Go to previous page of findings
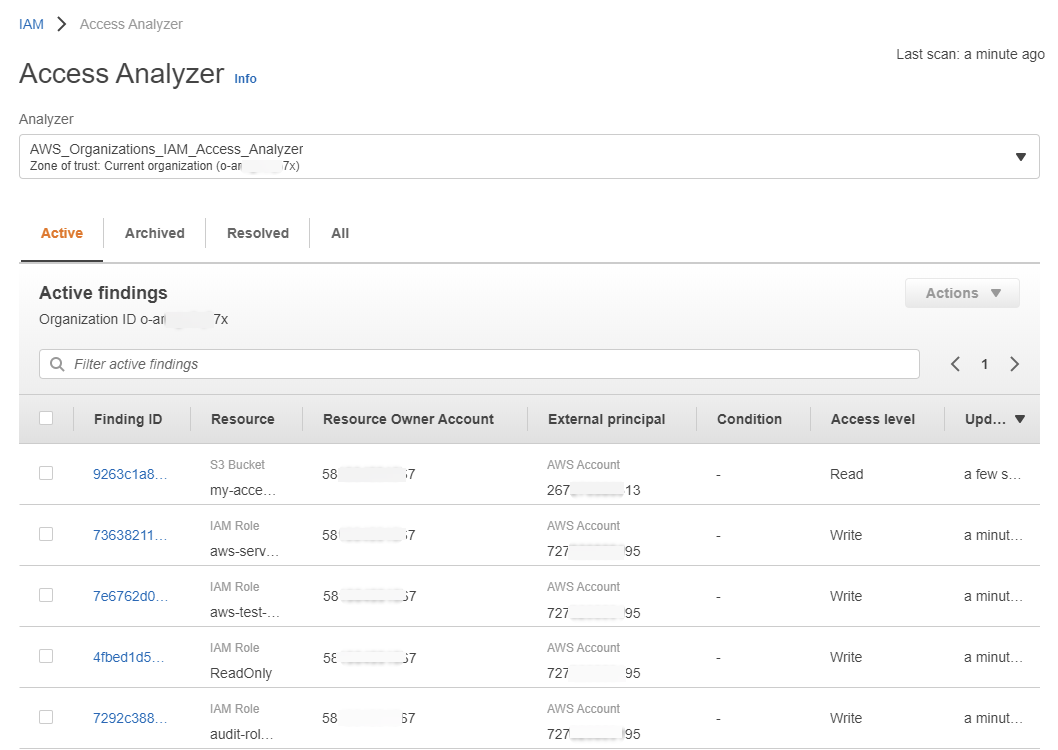Screen dimensions: 1058x750 pyautogui.click(x=955, y=364)
